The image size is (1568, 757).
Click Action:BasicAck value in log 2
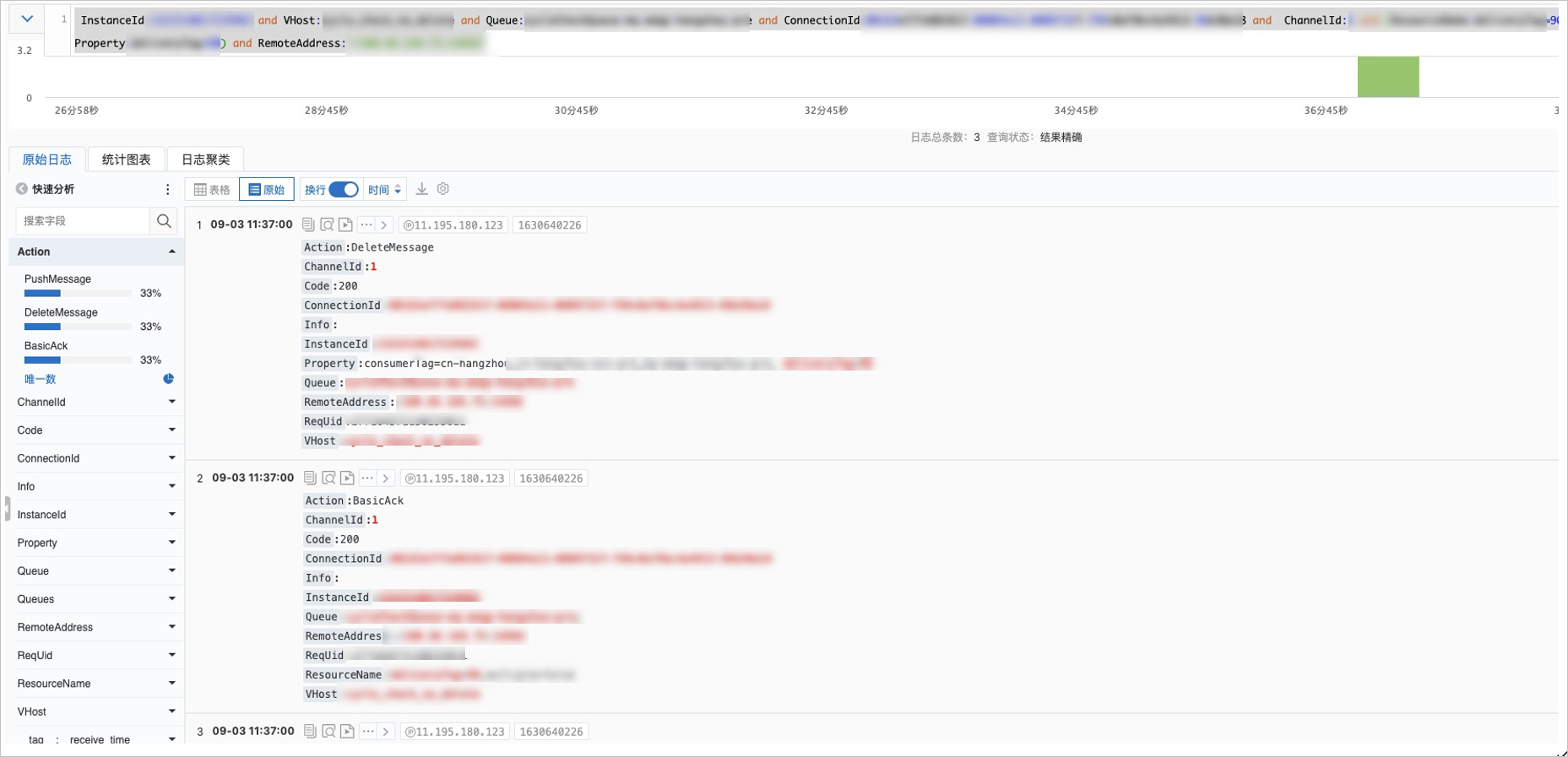[x=378, y=500]
